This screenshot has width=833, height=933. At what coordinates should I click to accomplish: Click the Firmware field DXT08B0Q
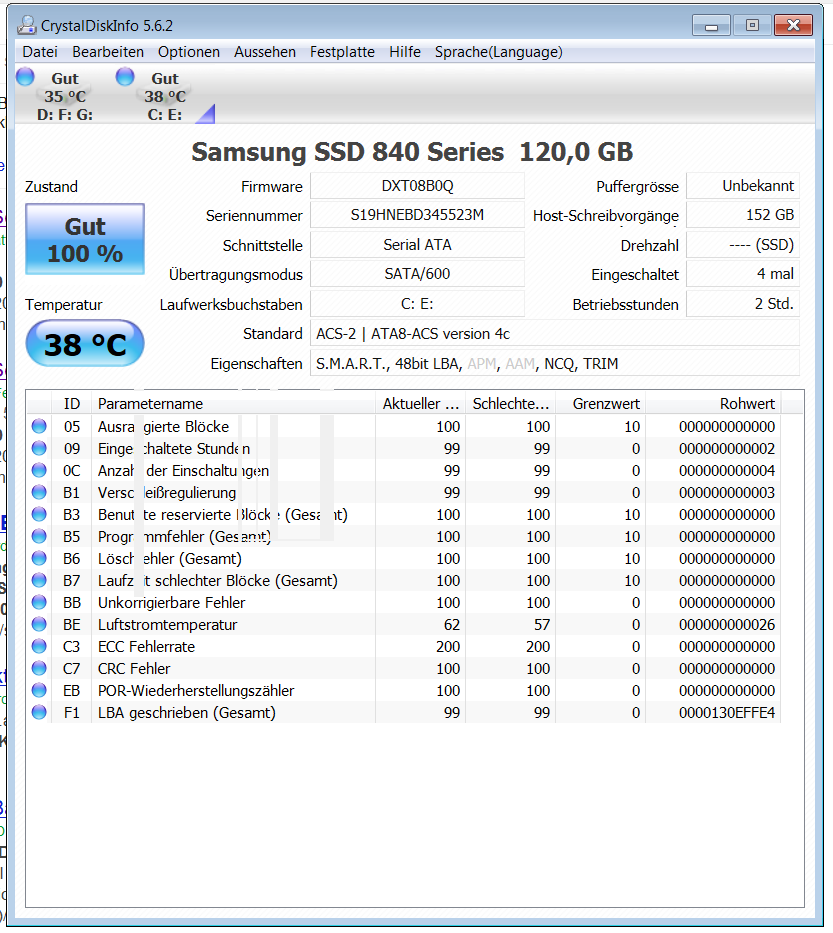pyautogui.click(x=417, y=186)
